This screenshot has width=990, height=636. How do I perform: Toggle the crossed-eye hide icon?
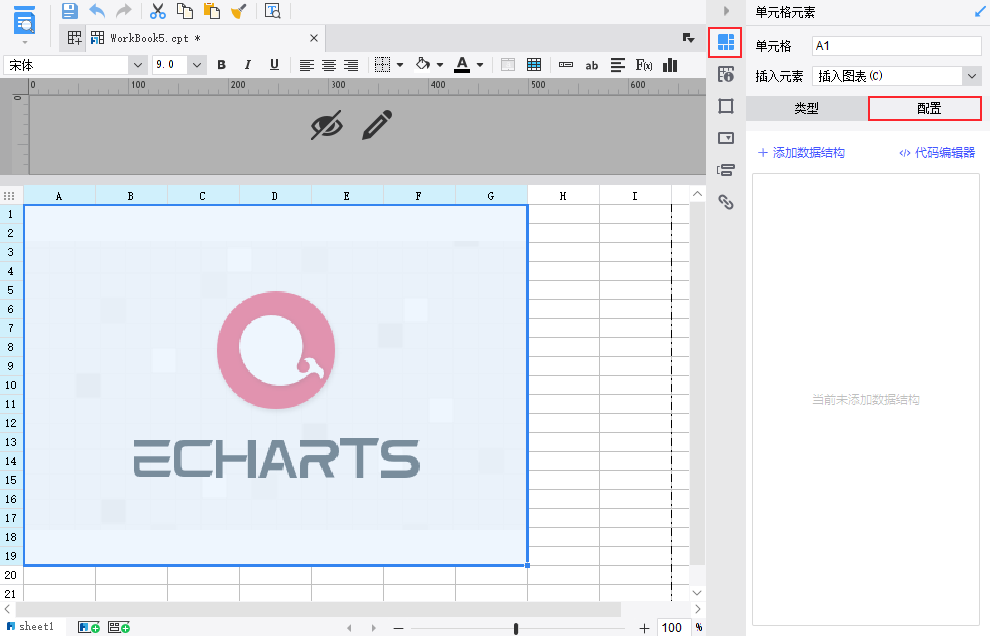pos(326,125)
